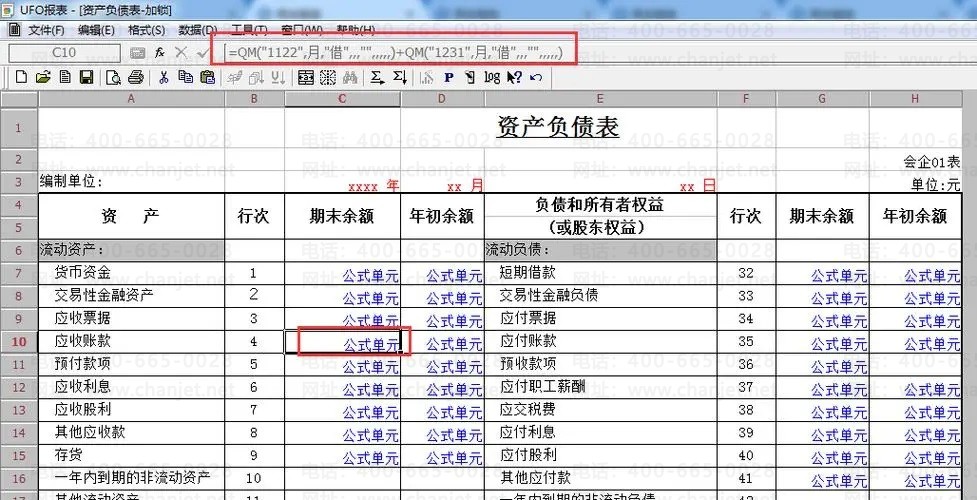977x500 pixels.
Task: Open the 编辑(E) menu
Action: point(97,30)
